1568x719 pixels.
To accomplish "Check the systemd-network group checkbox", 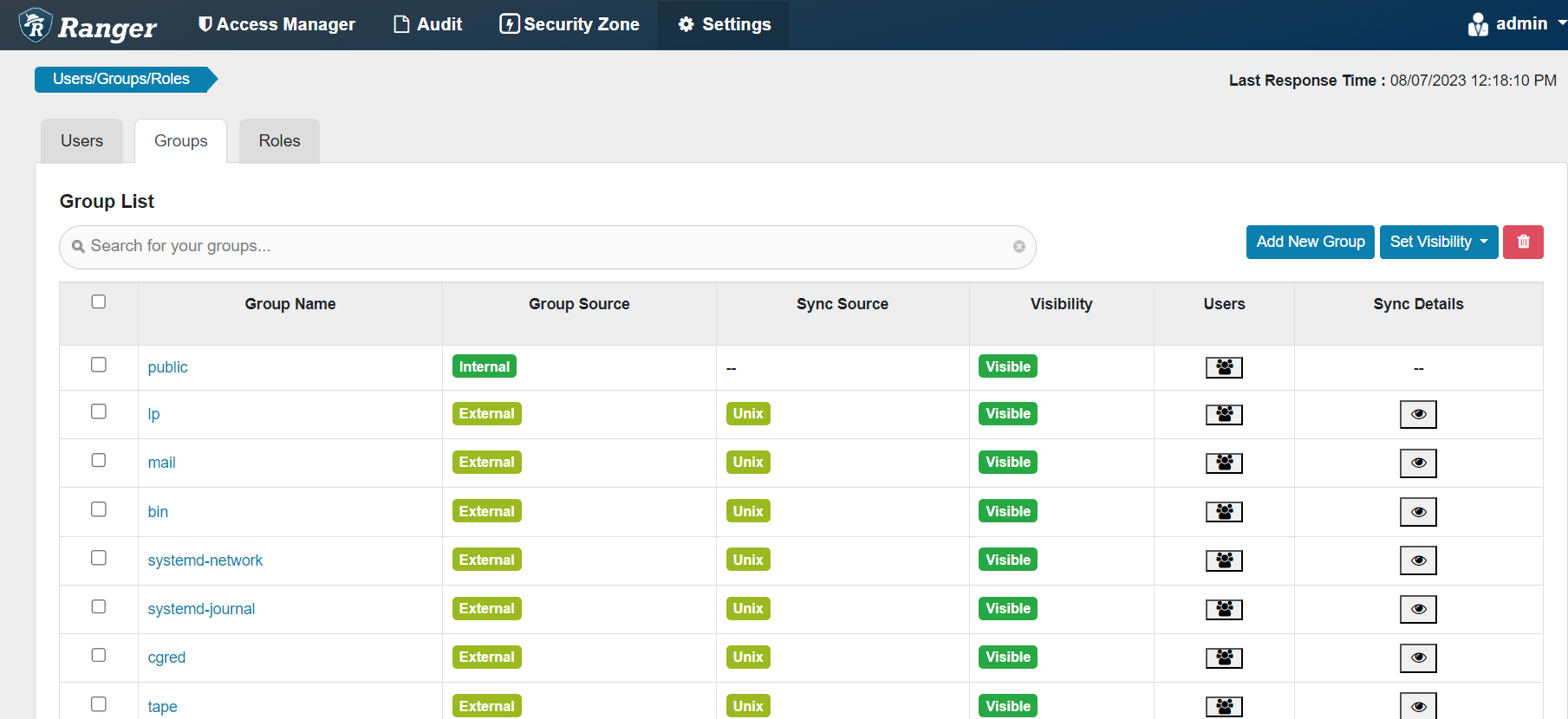I will click(x=99, y=558).
